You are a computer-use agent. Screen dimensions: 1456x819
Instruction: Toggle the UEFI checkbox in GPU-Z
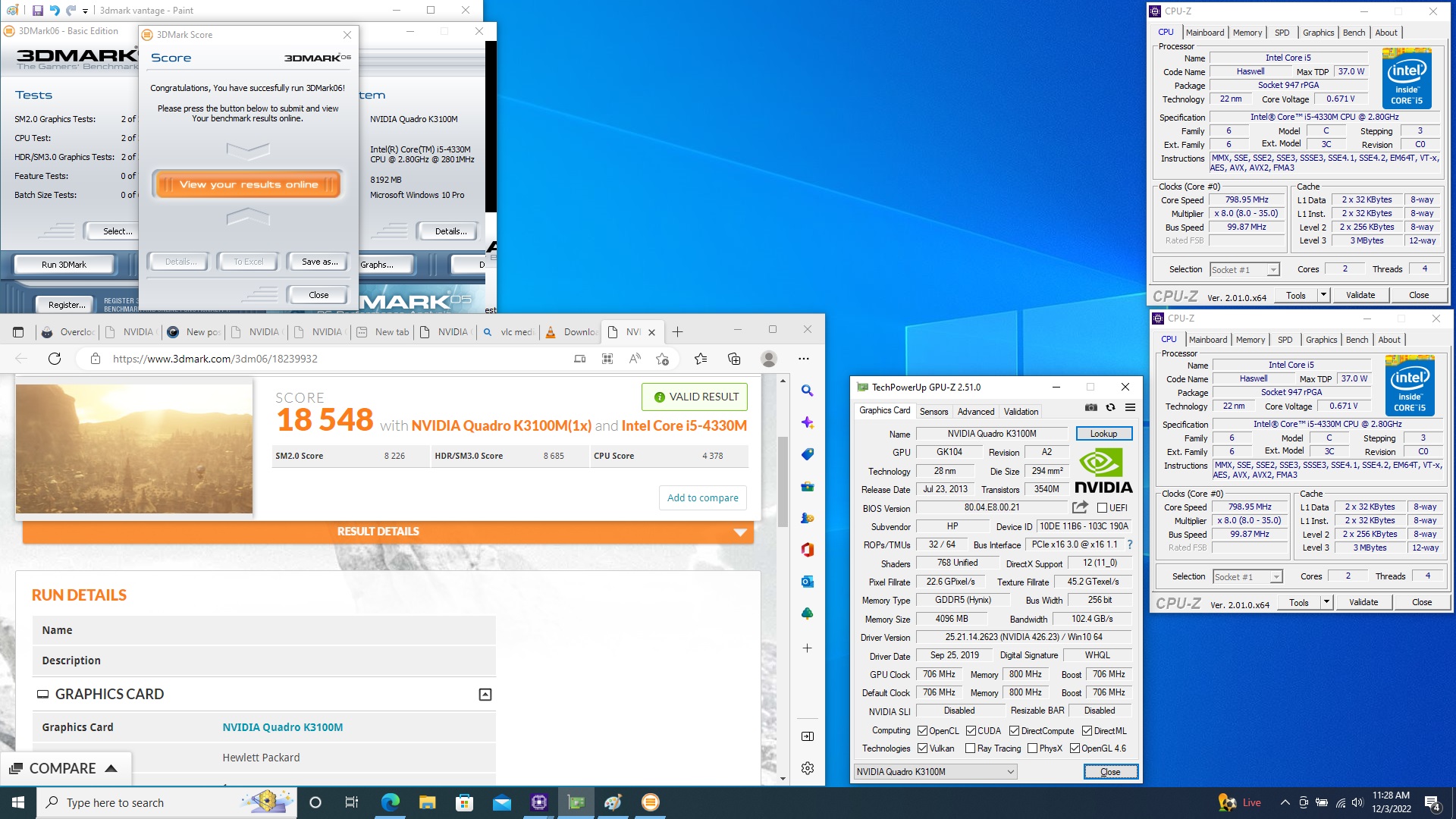point(1102,508)
